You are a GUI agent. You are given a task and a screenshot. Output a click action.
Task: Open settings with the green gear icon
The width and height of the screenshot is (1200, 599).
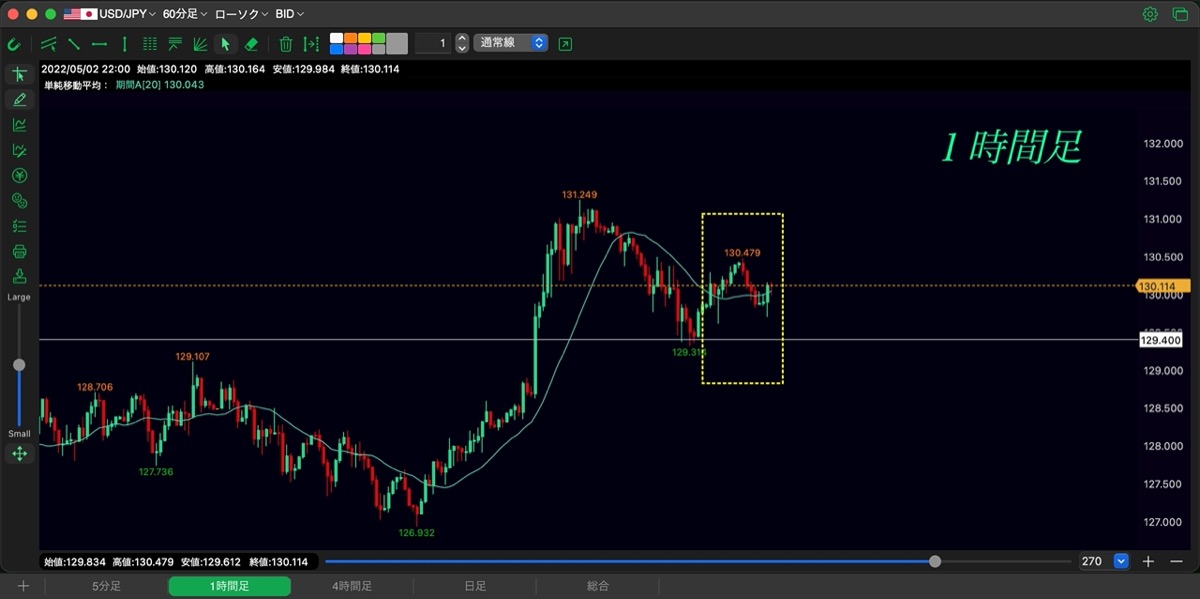point(1150,14)
